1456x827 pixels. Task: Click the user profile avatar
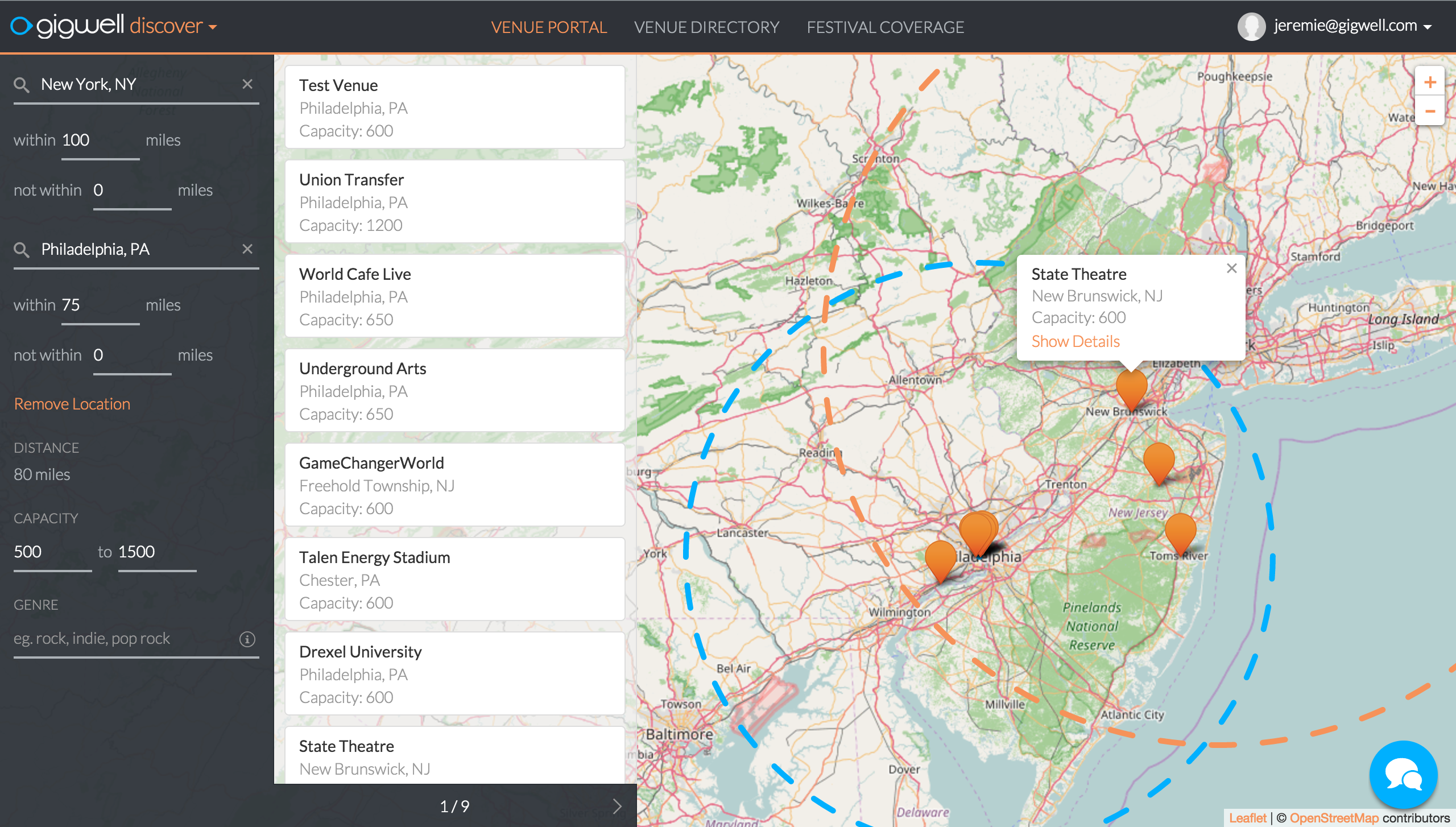tap(1251, 26)
